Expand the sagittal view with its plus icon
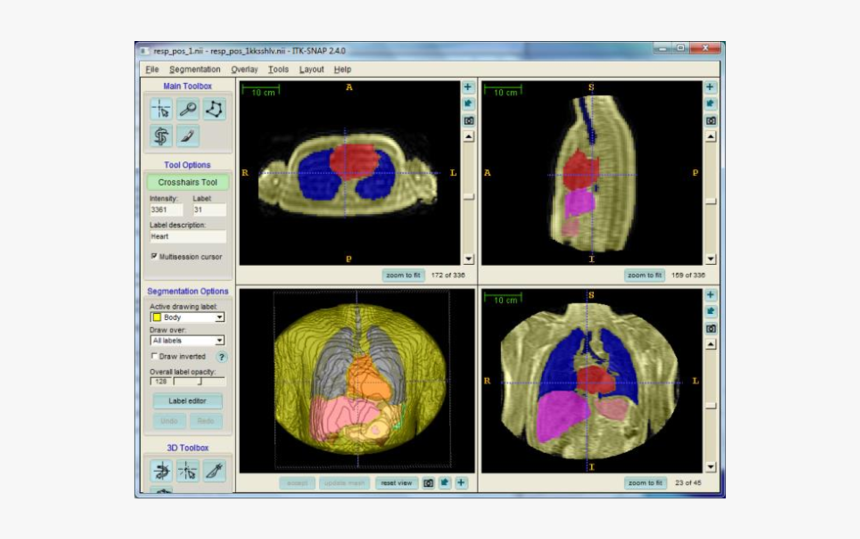Viewport: 860px width, 539px height. pos(710,87)
